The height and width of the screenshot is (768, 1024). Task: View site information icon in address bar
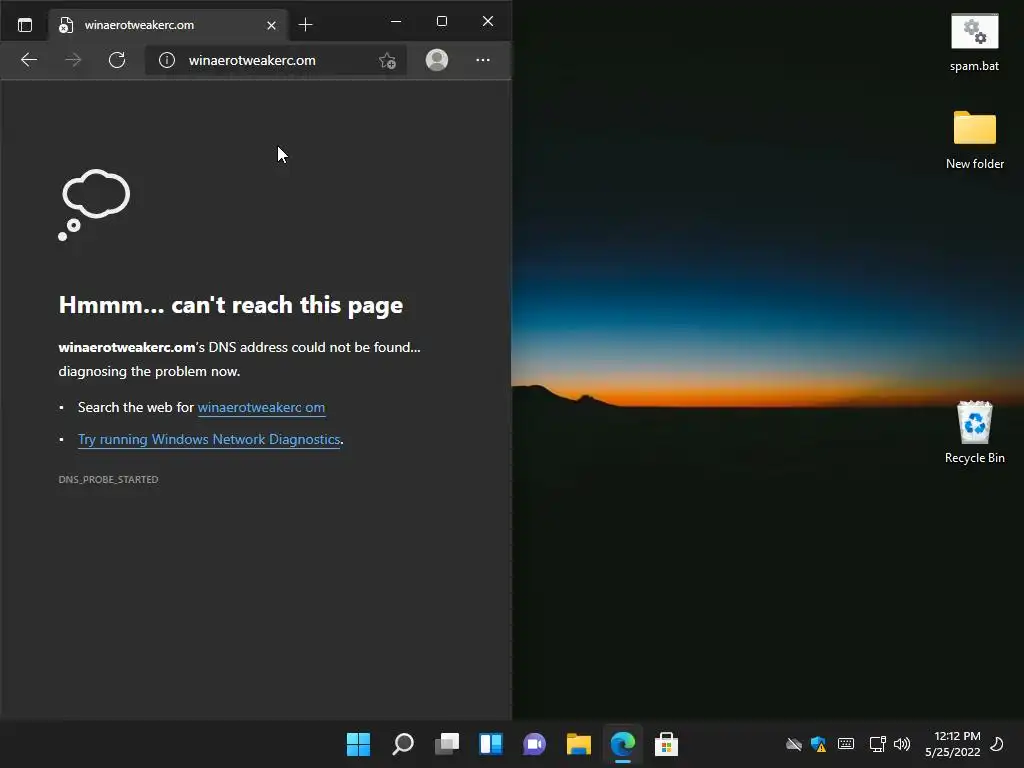click(x=167, y=60)
